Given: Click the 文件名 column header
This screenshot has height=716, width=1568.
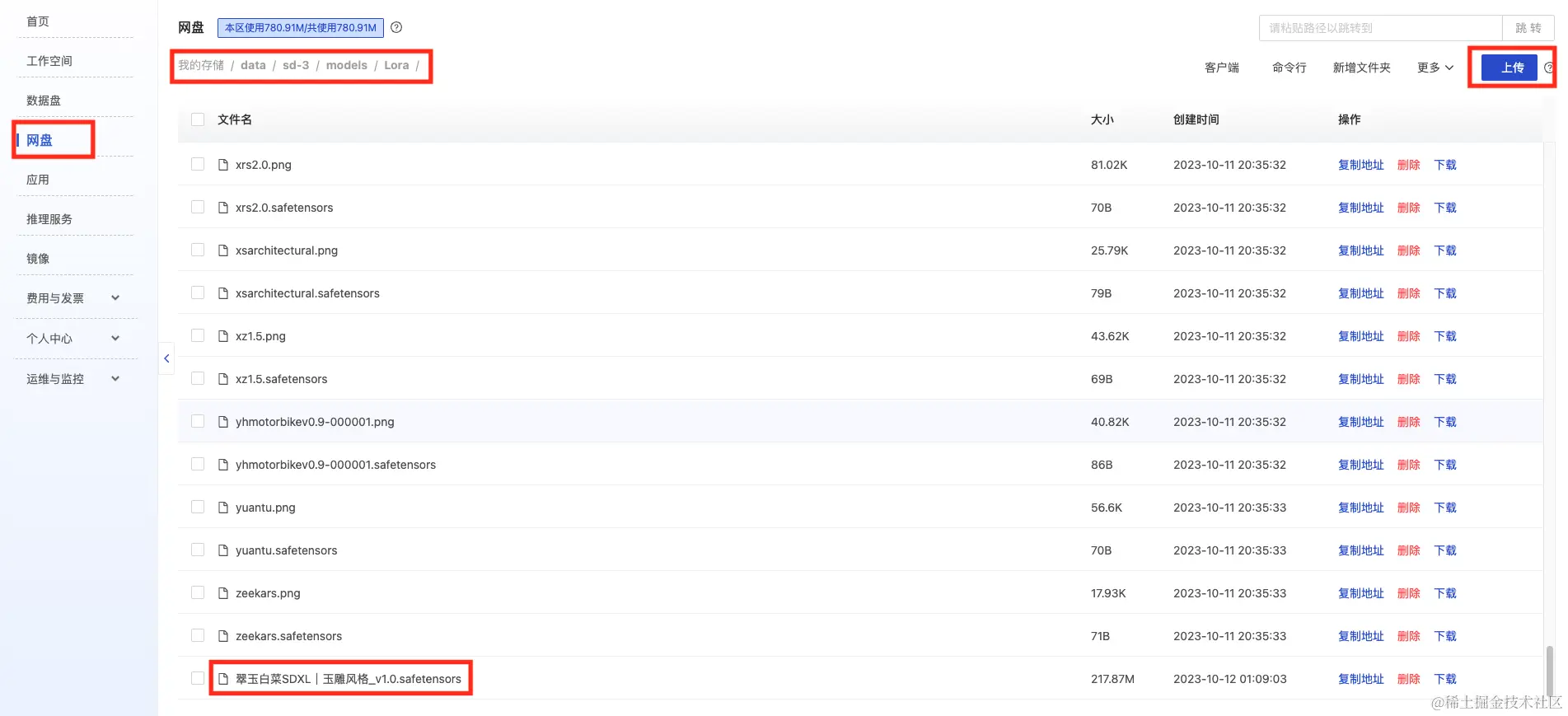Looking at the screenshot, I should point(235,119).
